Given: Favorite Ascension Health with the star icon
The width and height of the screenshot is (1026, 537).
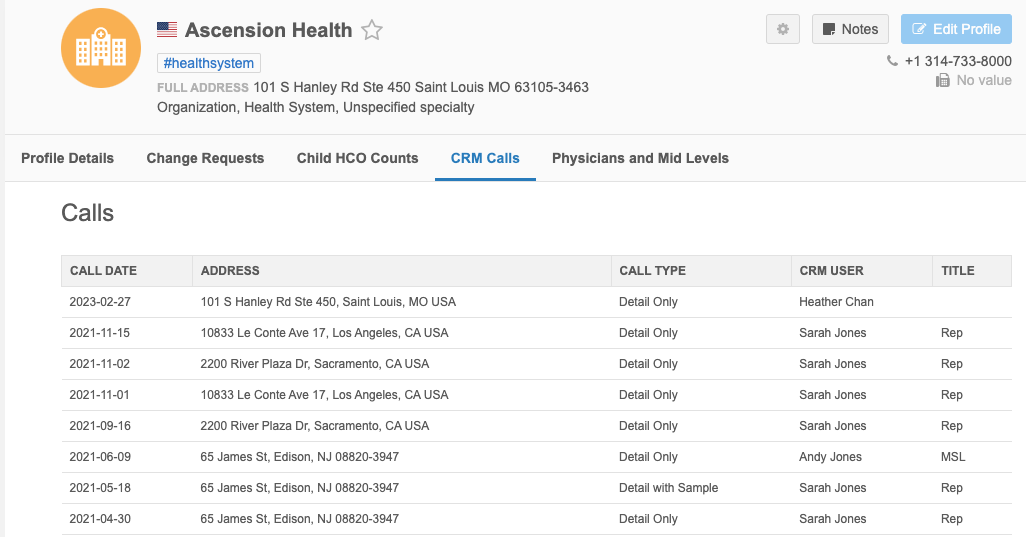Looking at the screenshot, I should click(372, 30).
